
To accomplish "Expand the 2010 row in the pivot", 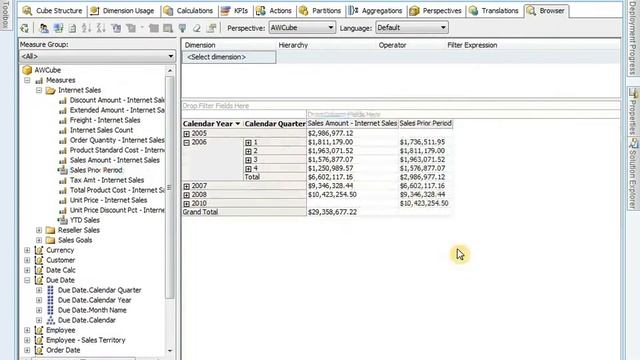I will point(187,204).
